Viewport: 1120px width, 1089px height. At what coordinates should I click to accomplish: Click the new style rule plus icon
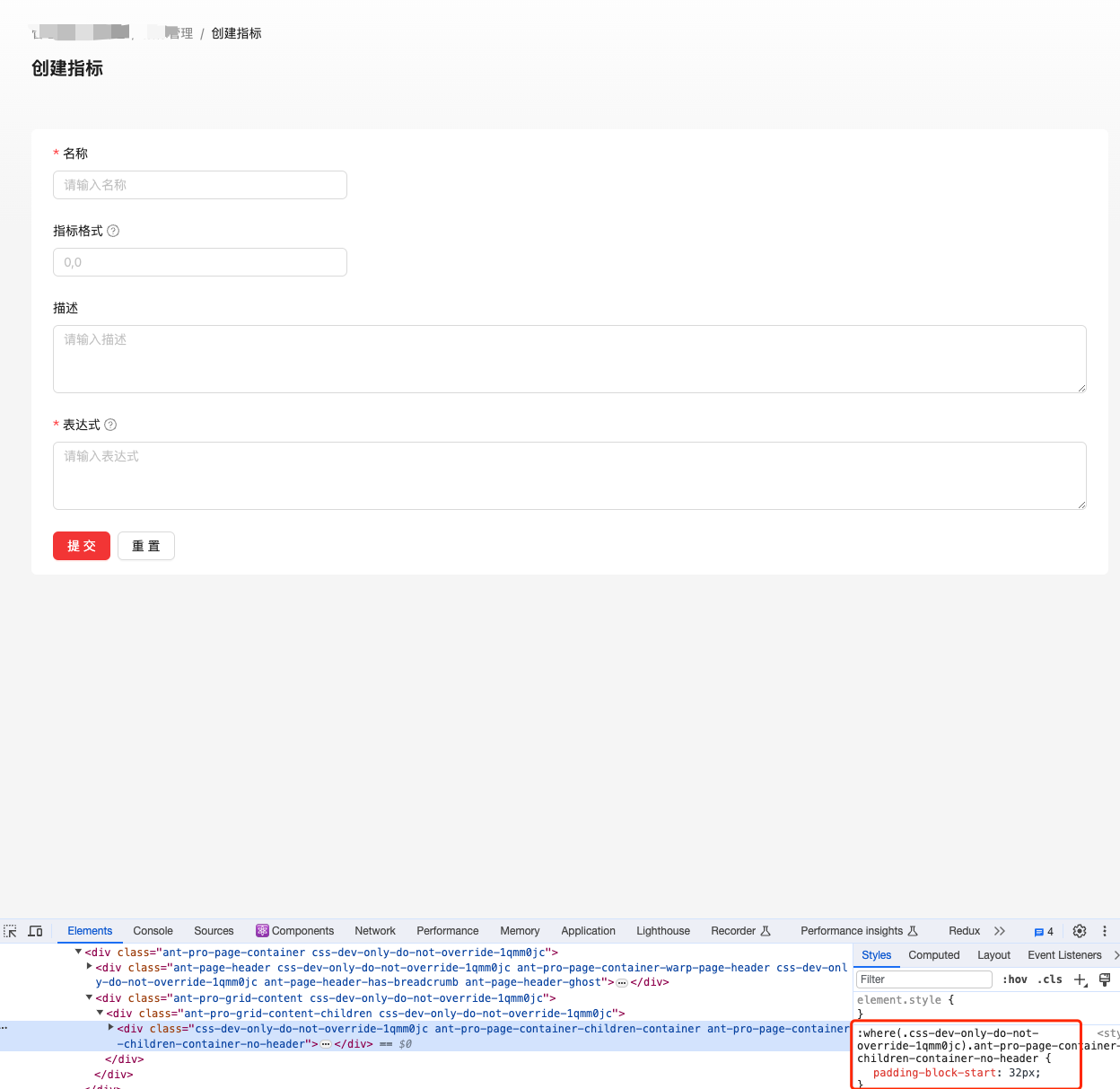point(1080,979)
